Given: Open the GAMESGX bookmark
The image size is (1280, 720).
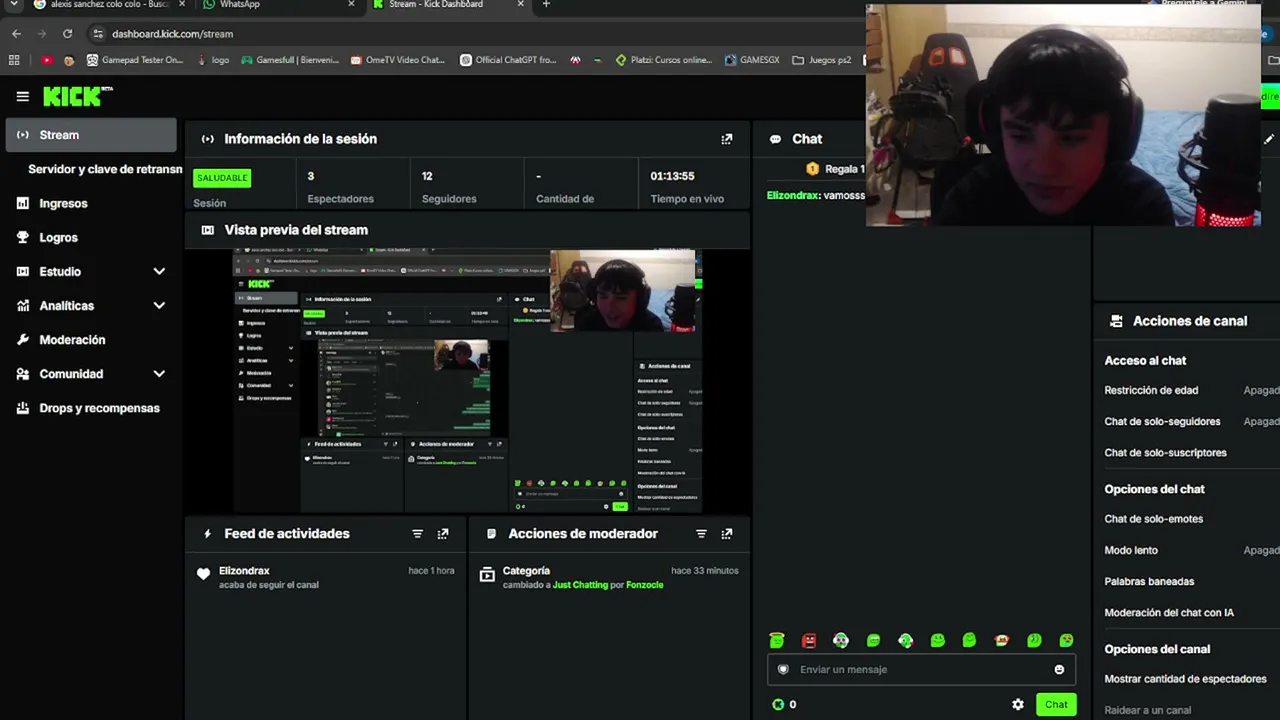Looking at the screenshot, I should coord(752,60).
